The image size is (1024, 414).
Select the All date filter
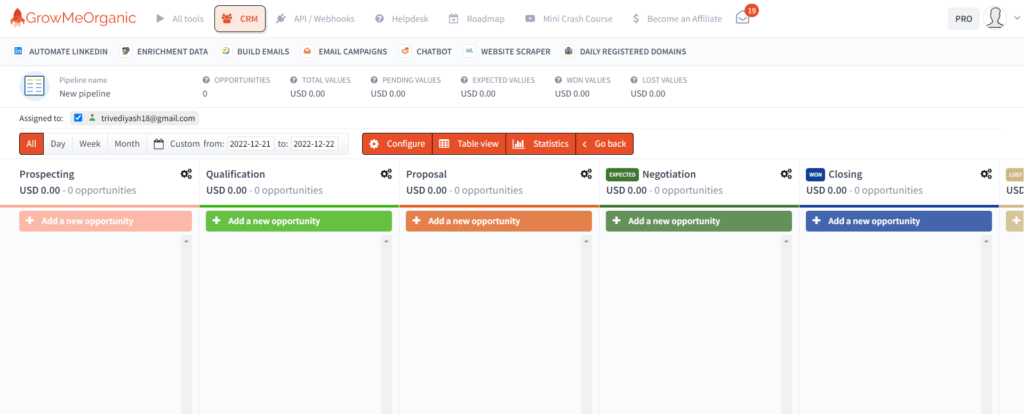(31, 144)
